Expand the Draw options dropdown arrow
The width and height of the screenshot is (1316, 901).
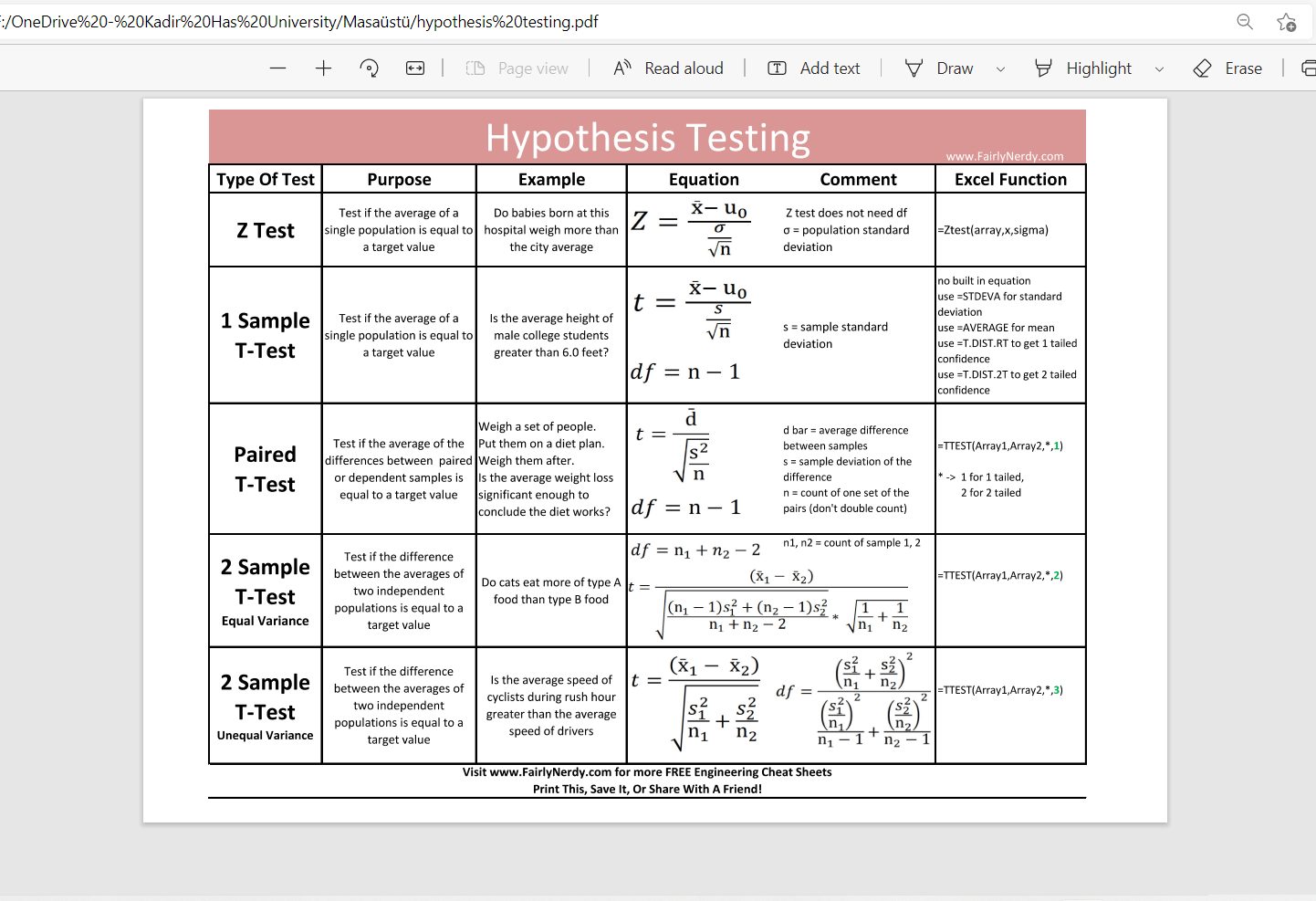(1000, 68)
